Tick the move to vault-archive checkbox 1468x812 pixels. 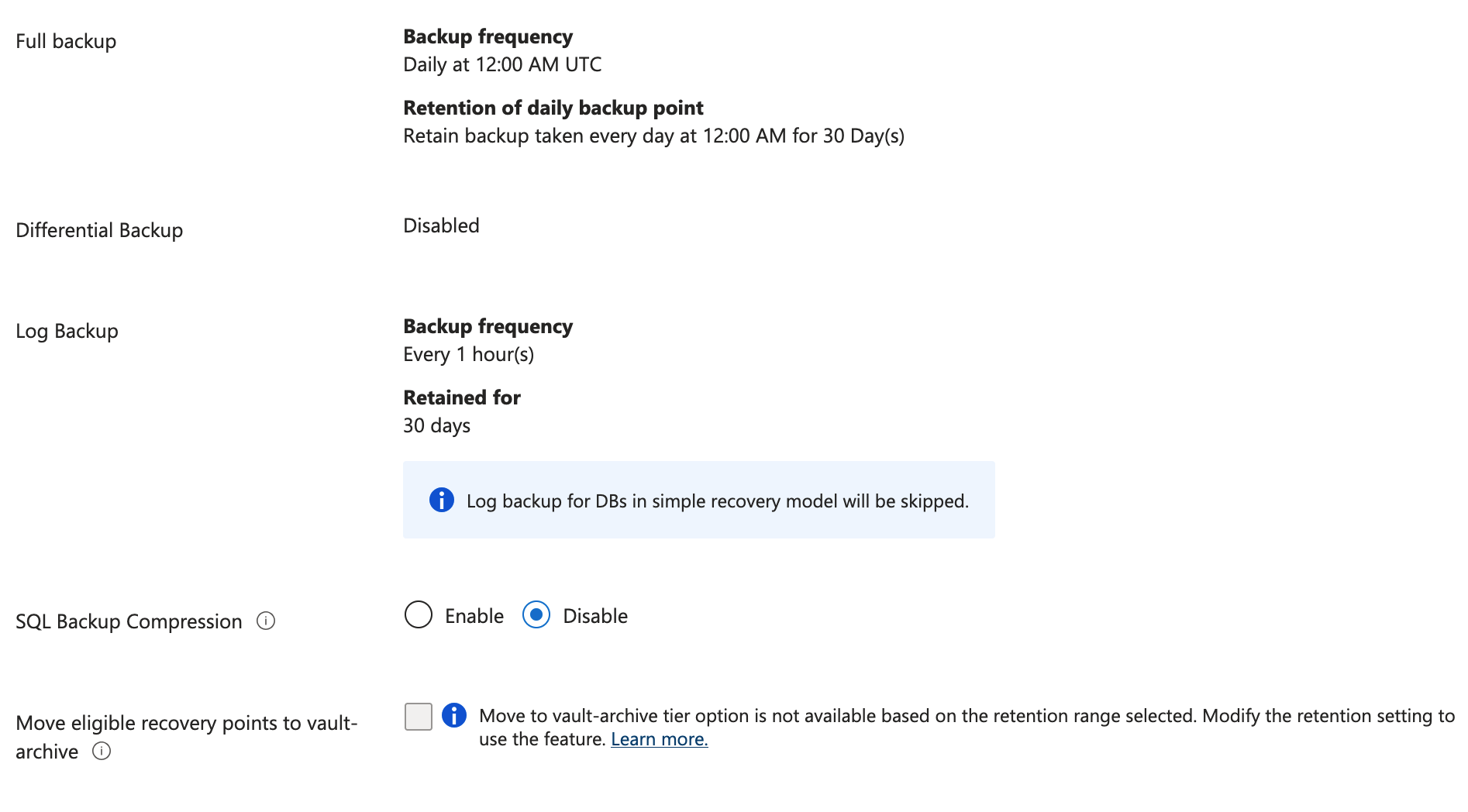click(419, 717)
